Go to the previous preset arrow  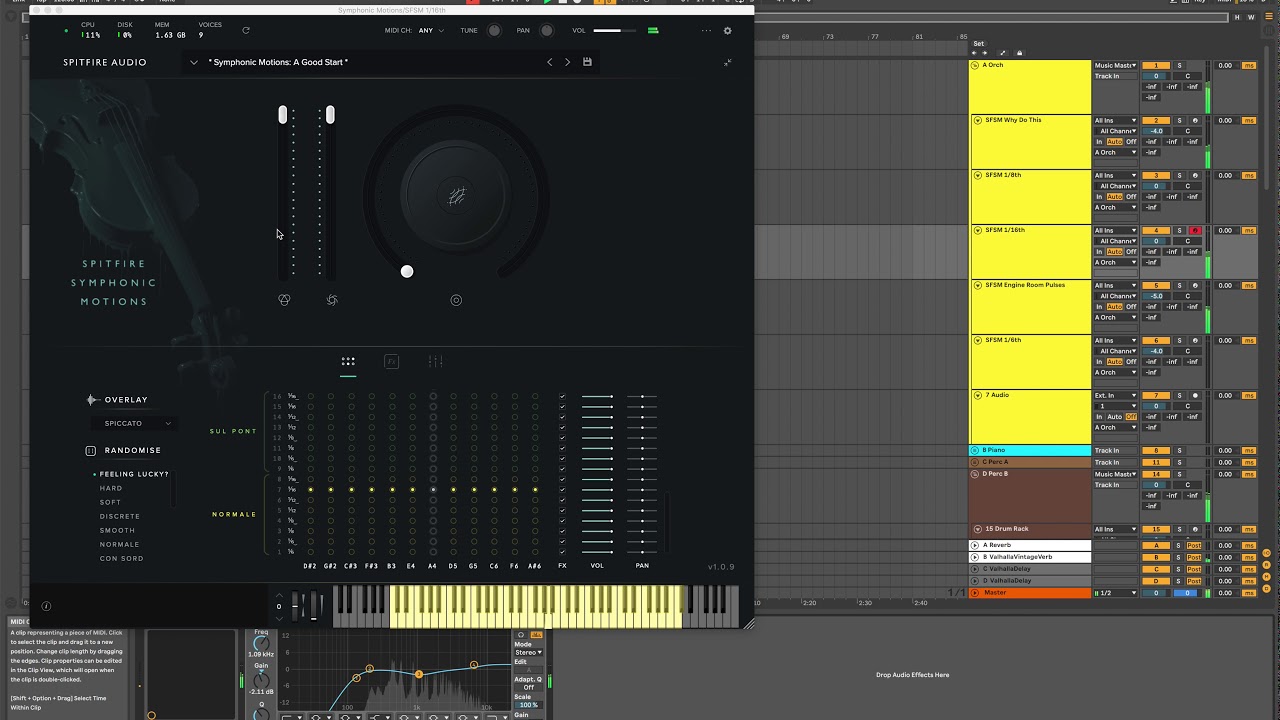549,62
